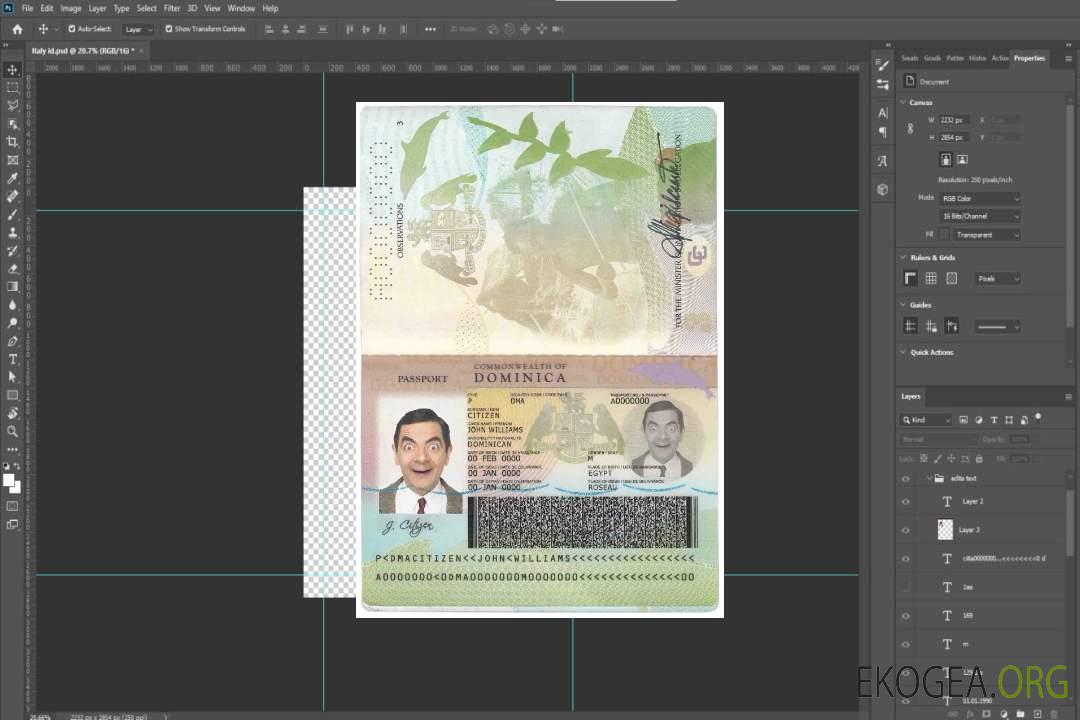The width and height of the screenshot is (1080, 720).
Task: Go to the Home screen icon
Action: pos(17,29)
